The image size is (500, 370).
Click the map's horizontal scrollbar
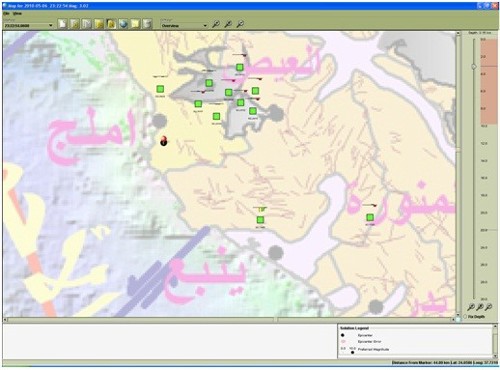pyautogui.click(x=229, y=320)
